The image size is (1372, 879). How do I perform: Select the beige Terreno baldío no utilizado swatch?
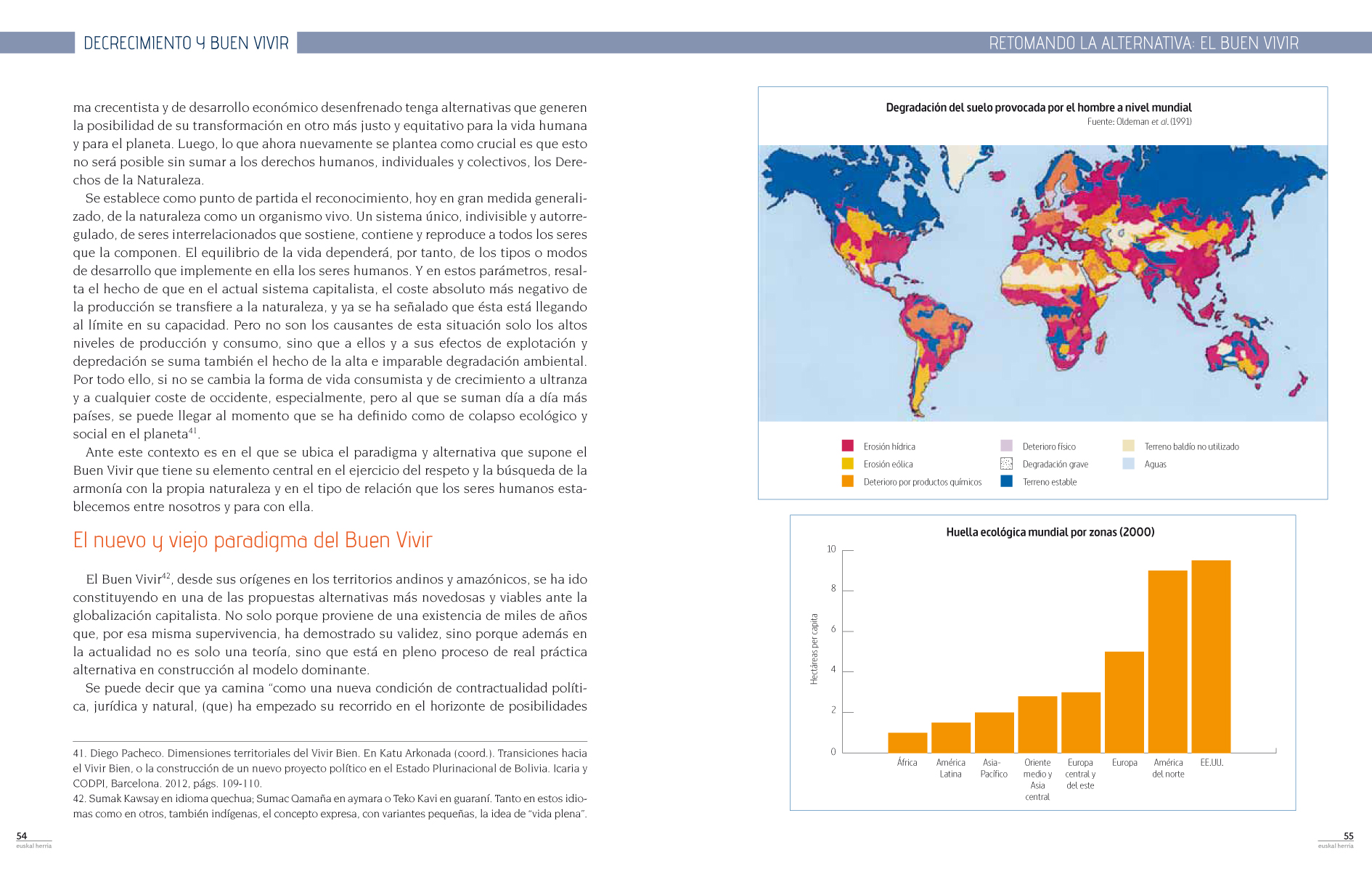1128,446
